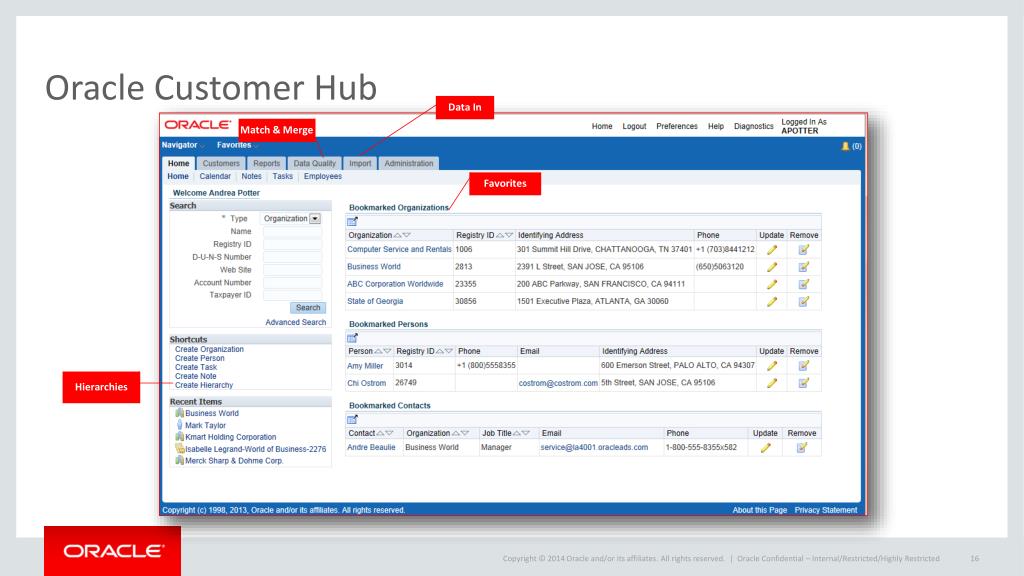Sort contacts Organization column ascending
The height and width of the screenshot is (576, 1024).
pos(455,433)
